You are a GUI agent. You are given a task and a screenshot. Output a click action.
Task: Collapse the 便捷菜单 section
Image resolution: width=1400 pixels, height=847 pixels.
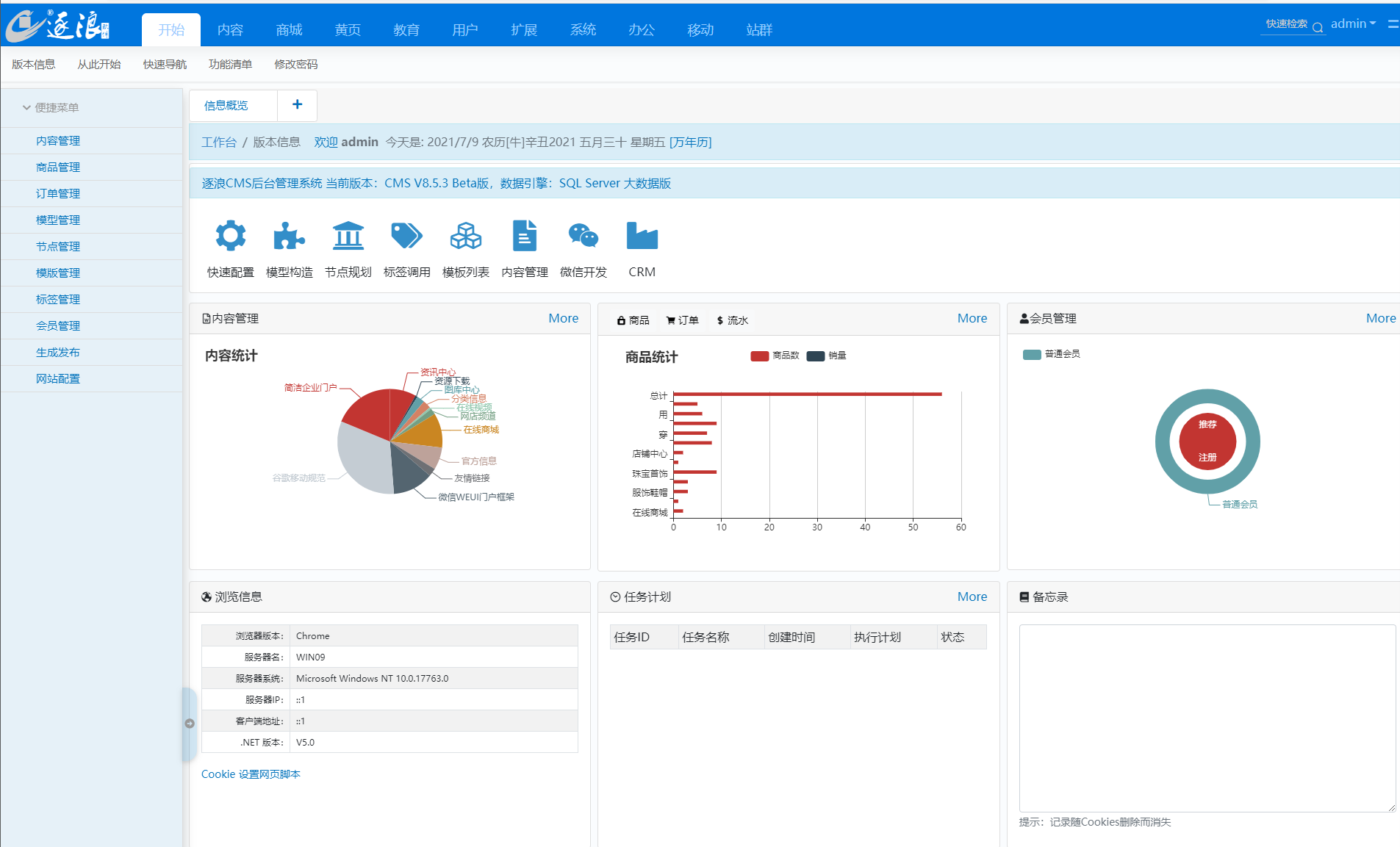(51, 107)
